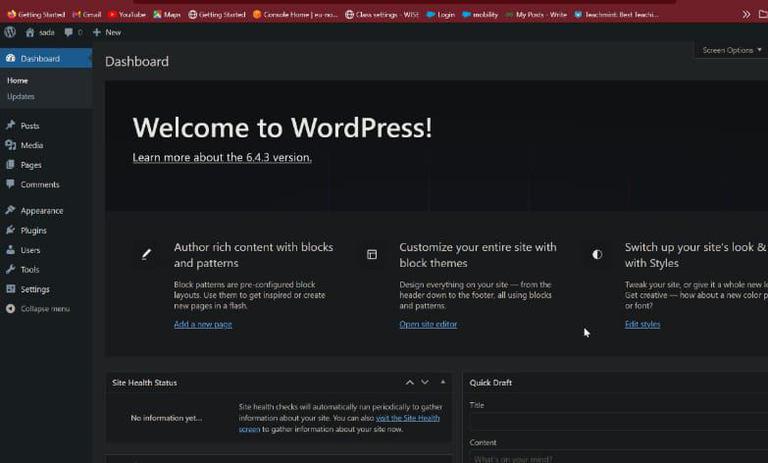Open comments bubble in admin bar
The width and height of the screenshot is (768, 463).
point(69,32)
